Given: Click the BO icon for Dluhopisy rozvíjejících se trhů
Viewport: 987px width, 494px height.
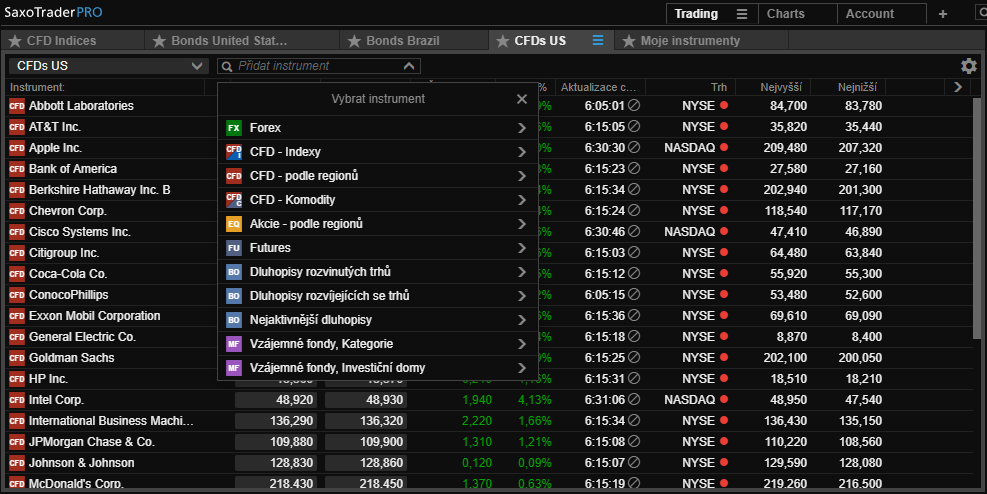Looking at the screenshot, I should [234, 296].
